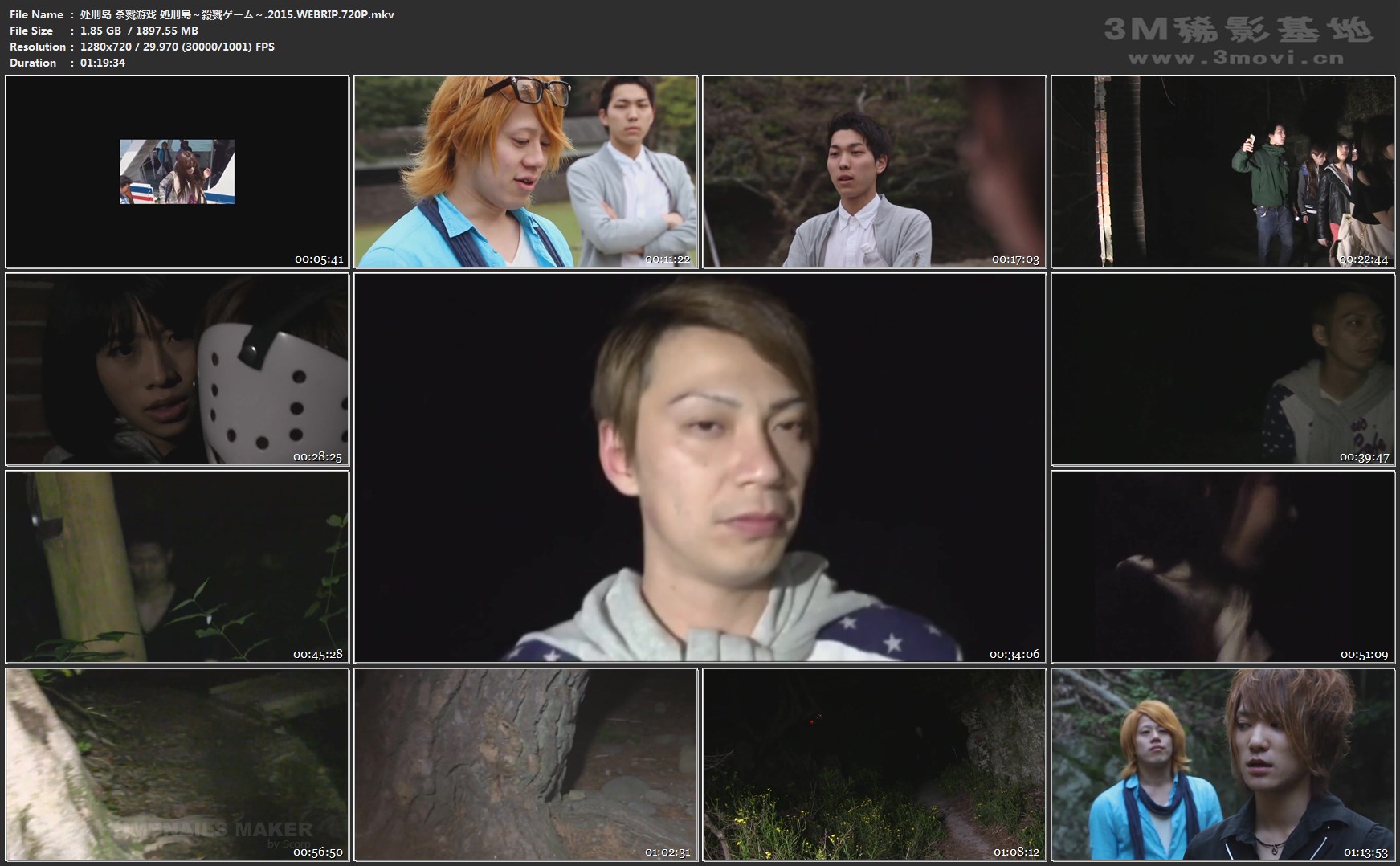Click the thumbnail timestamped 00:39:47

coord(1222,369)
